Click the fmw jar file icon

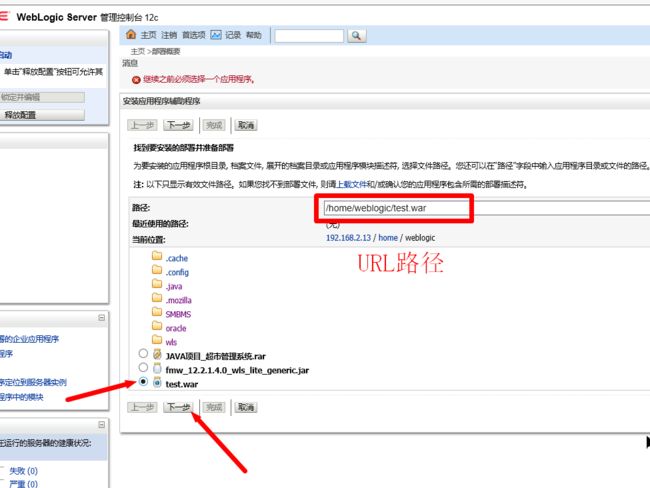tap(157, 368)
